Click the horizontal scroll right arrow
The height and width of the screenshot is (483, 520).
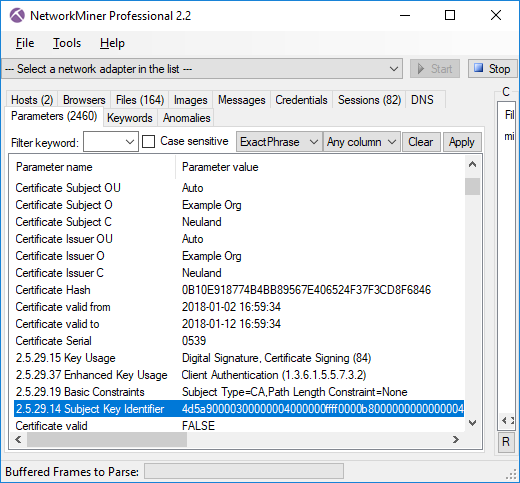[x=456, y=440]
